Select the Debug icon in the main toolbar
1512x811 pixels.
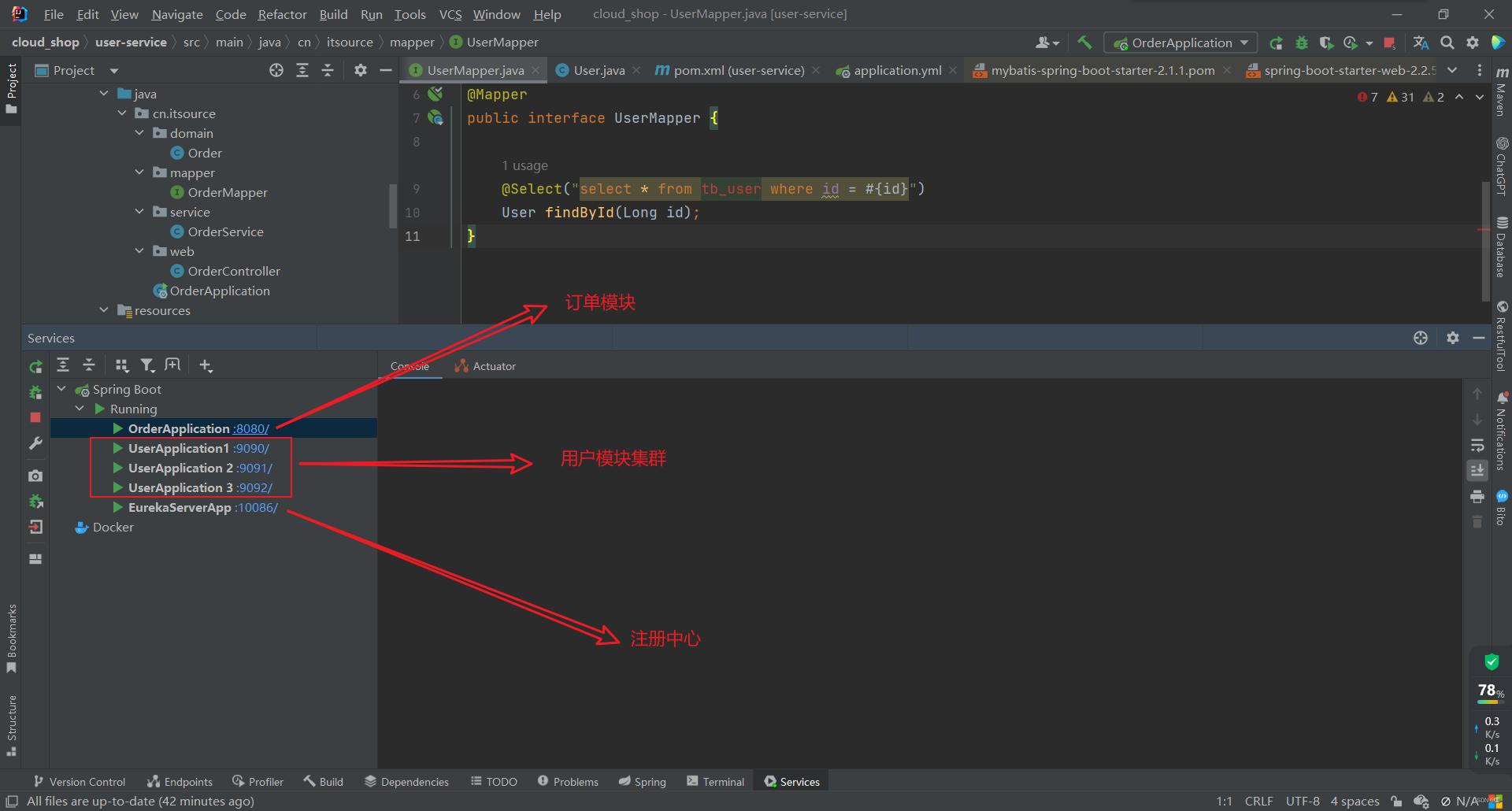1301,43
